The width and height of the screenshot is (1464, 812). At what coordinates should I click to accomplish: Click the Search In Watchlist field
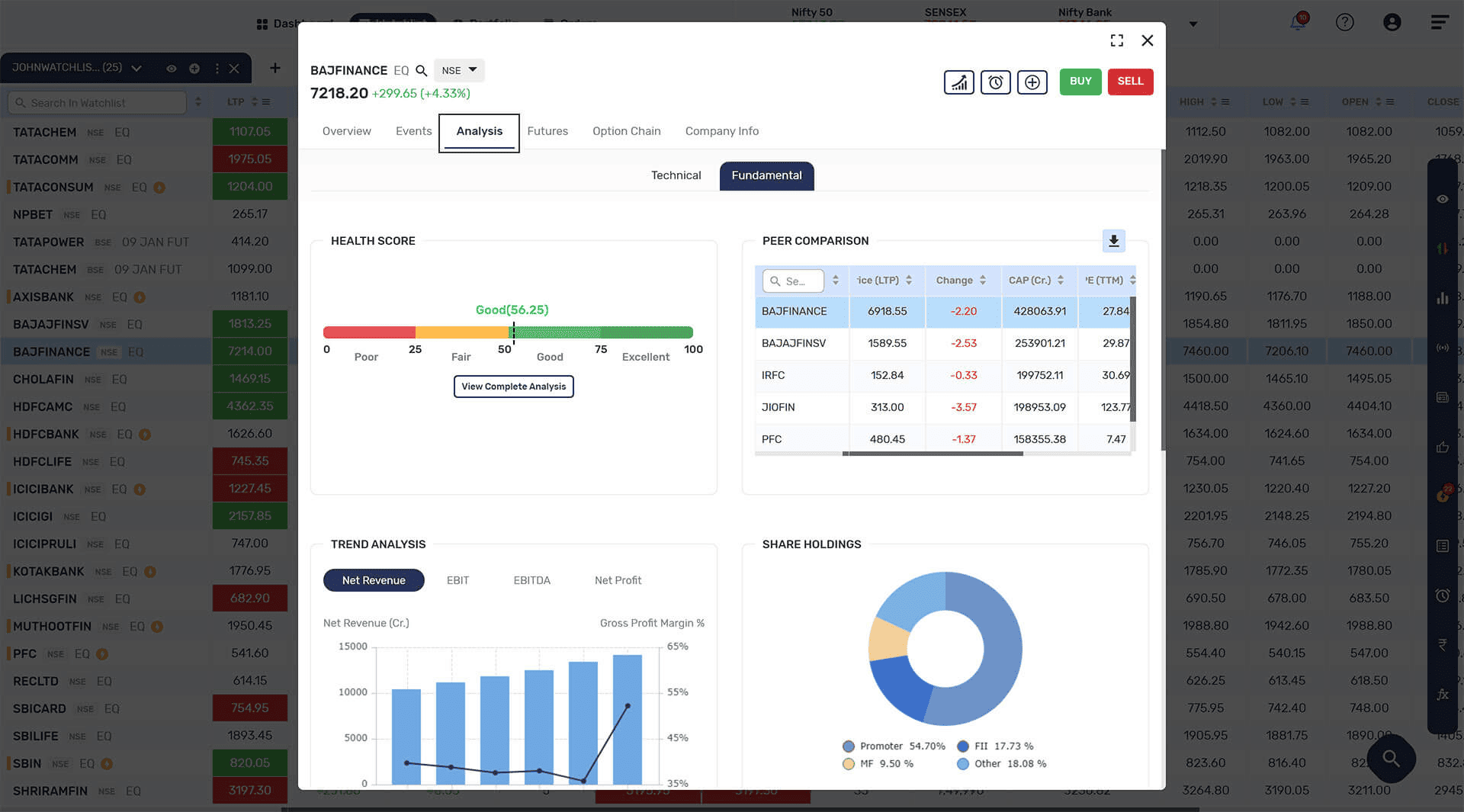tap(97, 103)
